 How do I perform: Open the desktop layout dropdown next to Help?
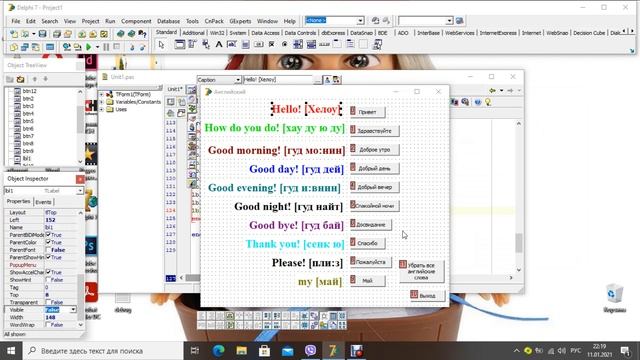[361, 20]
